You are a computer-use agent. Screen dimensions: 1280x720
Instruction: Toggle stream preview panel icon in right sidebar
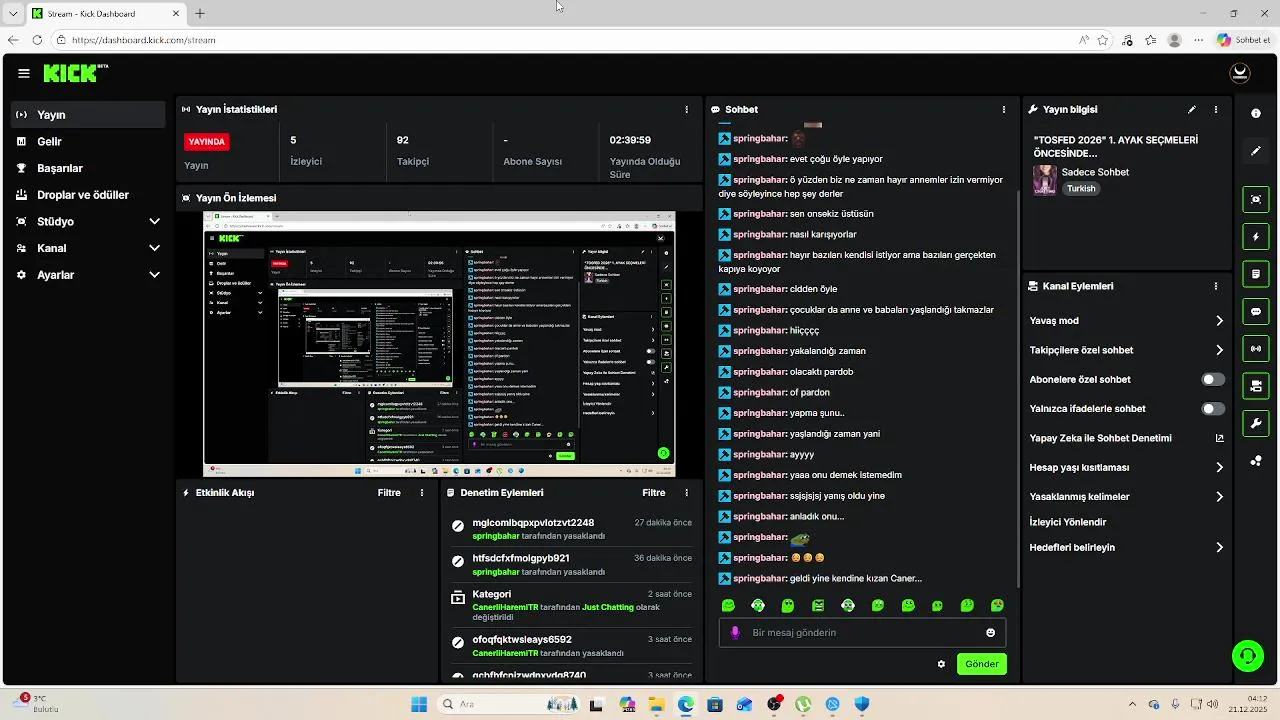click(x=1256, y=199)
